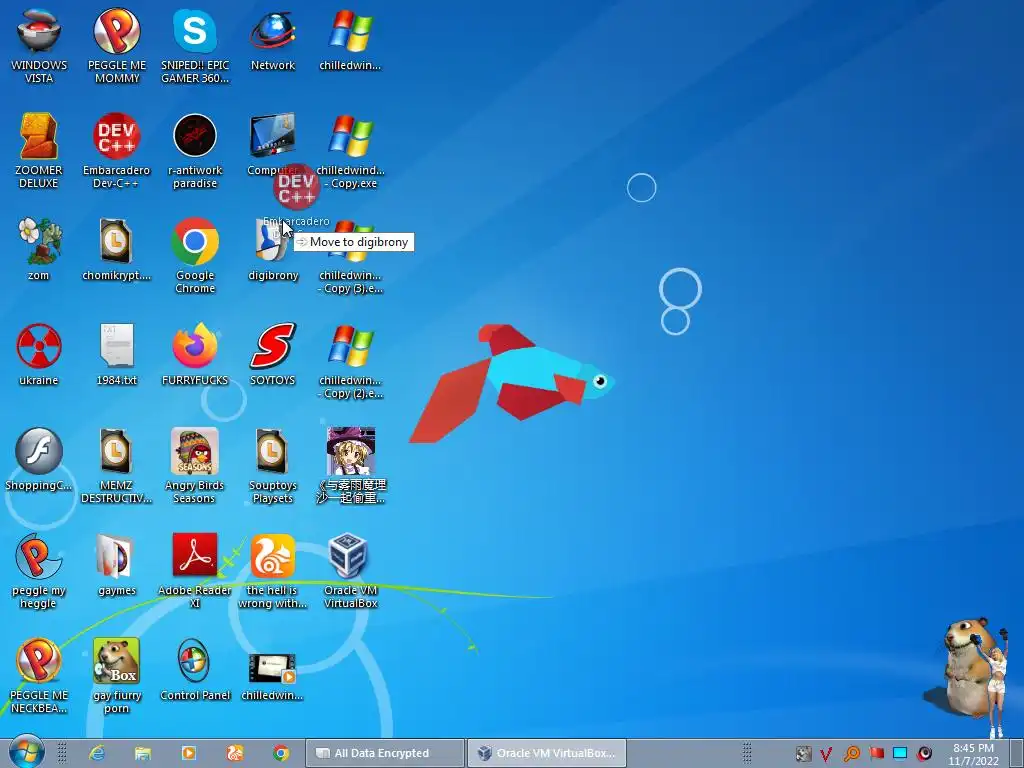Click the Show desktop button
Viewport: 1024px width, 768px height.
pyautogui.click(x=1017, y=754)
